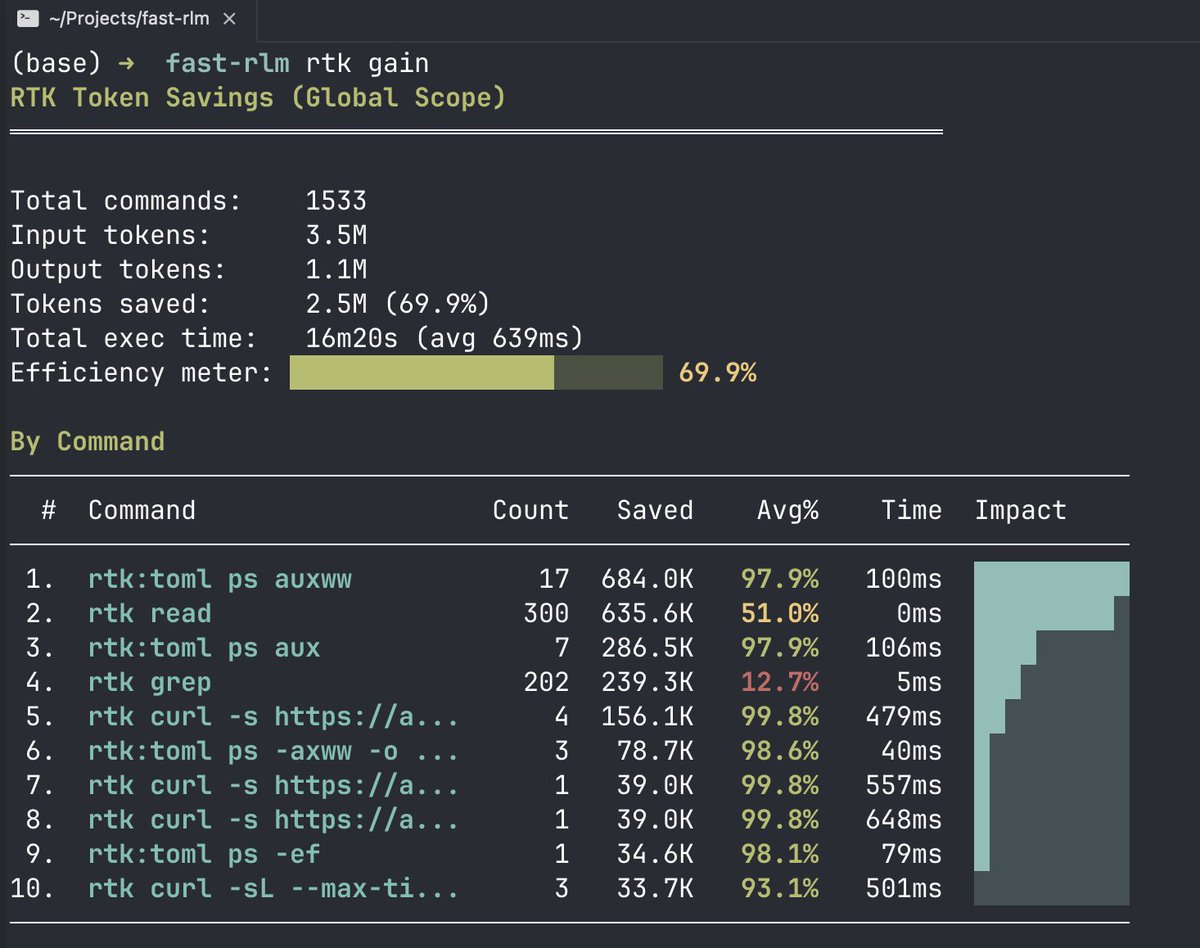Click the 'Avg%' column header
This screenshot has height=948, width=1200.
tap(787, 510)
